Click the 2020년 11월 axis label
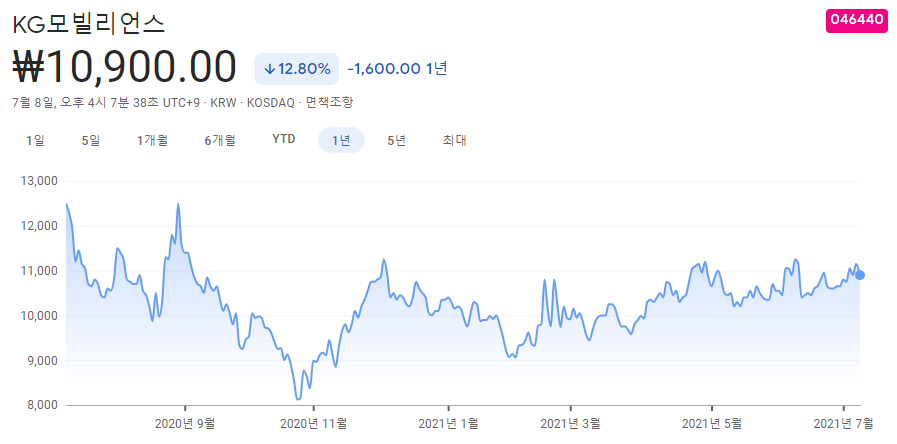Image resolution: width=897 pixels, height=444 pixels. tap(313, 424)
